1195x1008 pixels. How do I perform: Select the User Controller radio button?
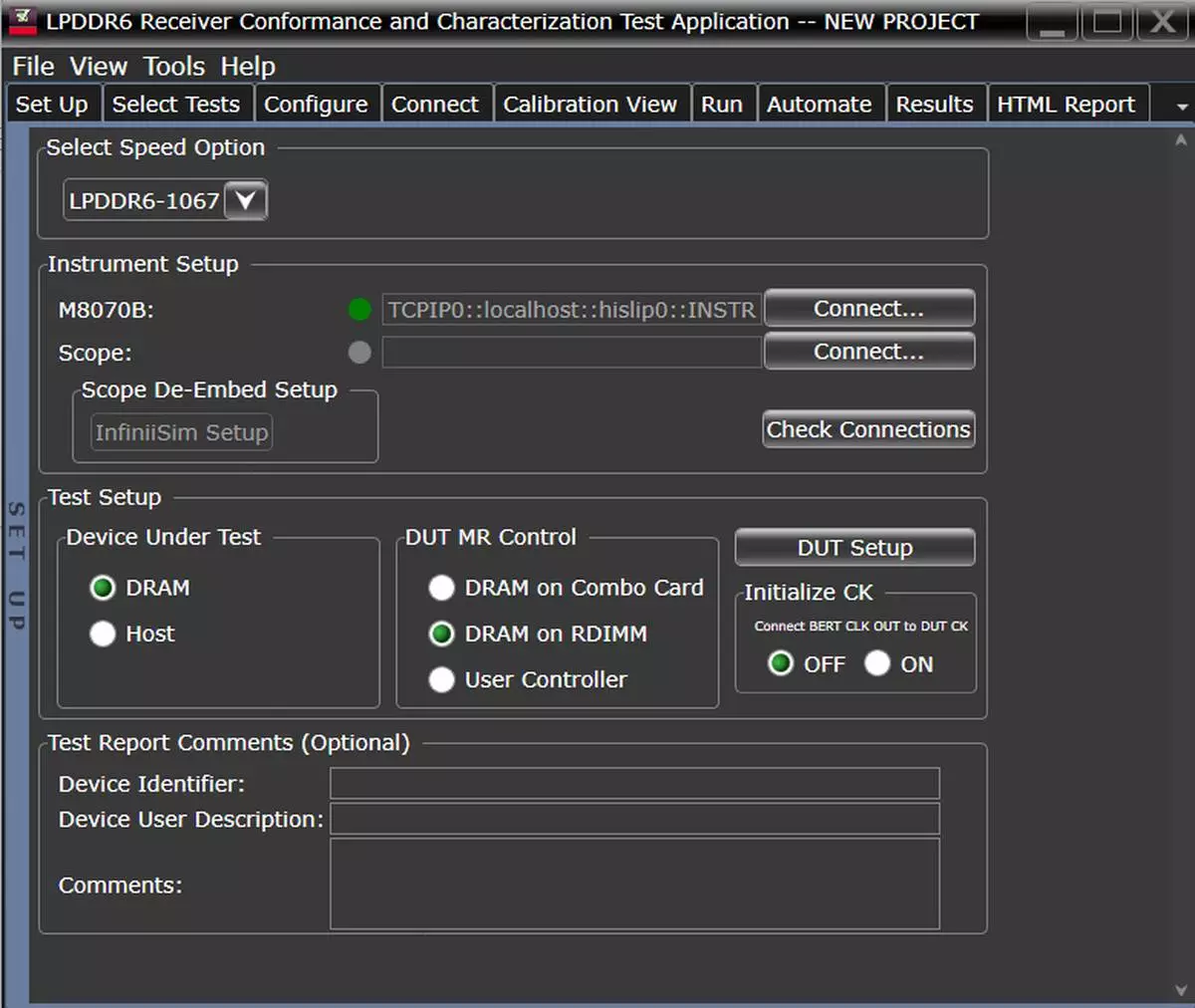[441, 679]
